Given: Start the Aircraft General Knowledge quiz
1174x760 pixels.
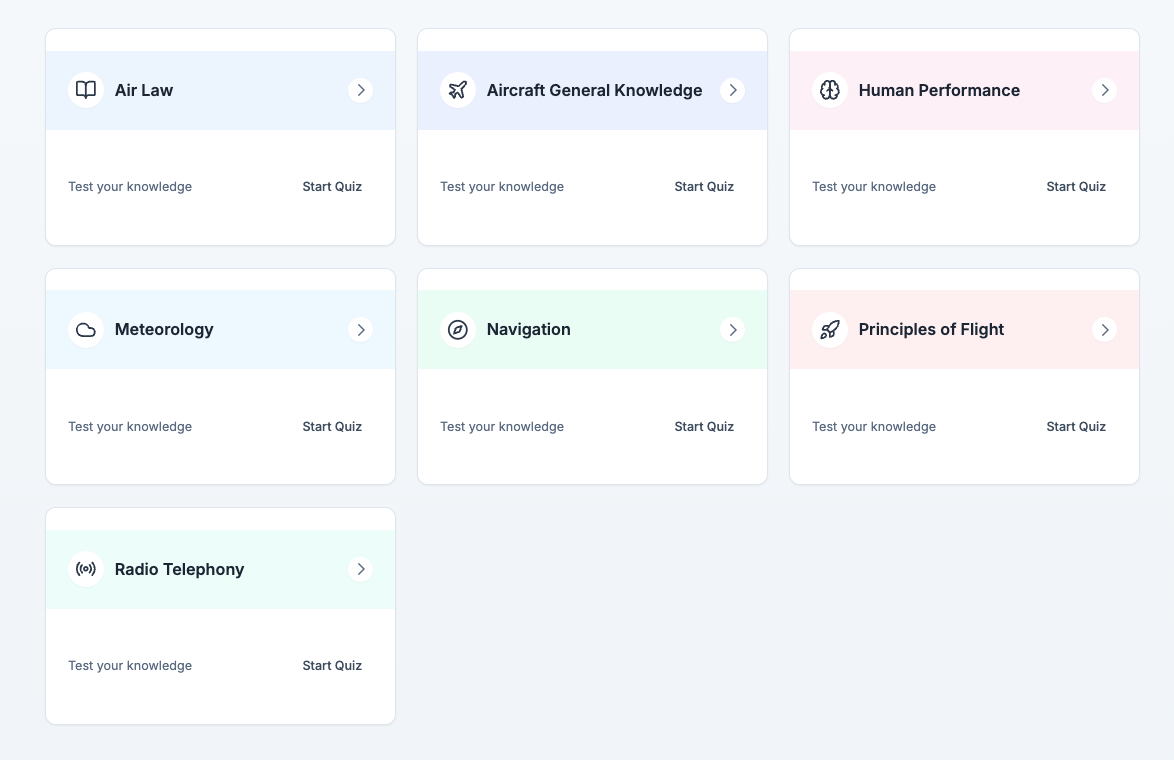Looking at the screenshot, I should coord(704,187).
